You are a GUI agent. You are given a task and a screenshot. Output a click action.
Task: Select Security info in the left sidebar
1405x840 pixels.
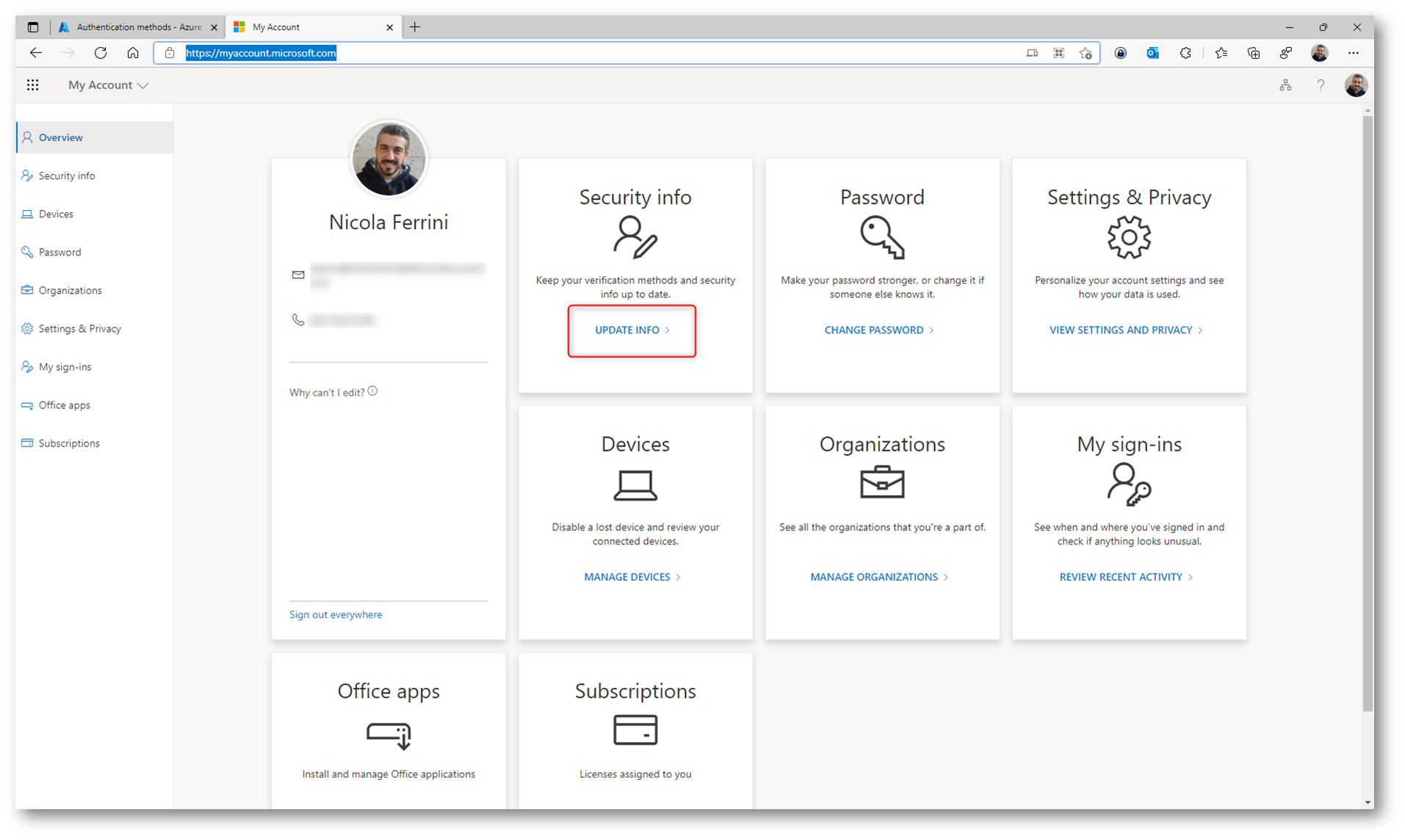click(67, 176)
